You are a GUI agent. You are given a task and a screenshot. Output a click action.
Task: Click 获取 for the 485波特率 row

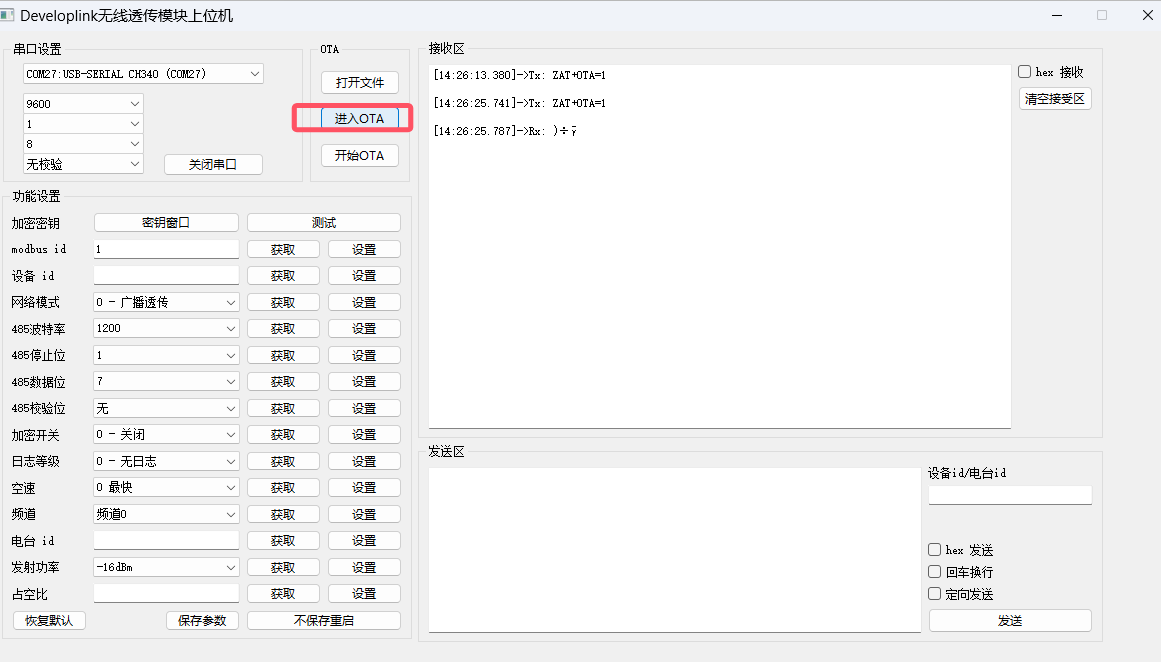pyautogui.click(x=283, y=329)
